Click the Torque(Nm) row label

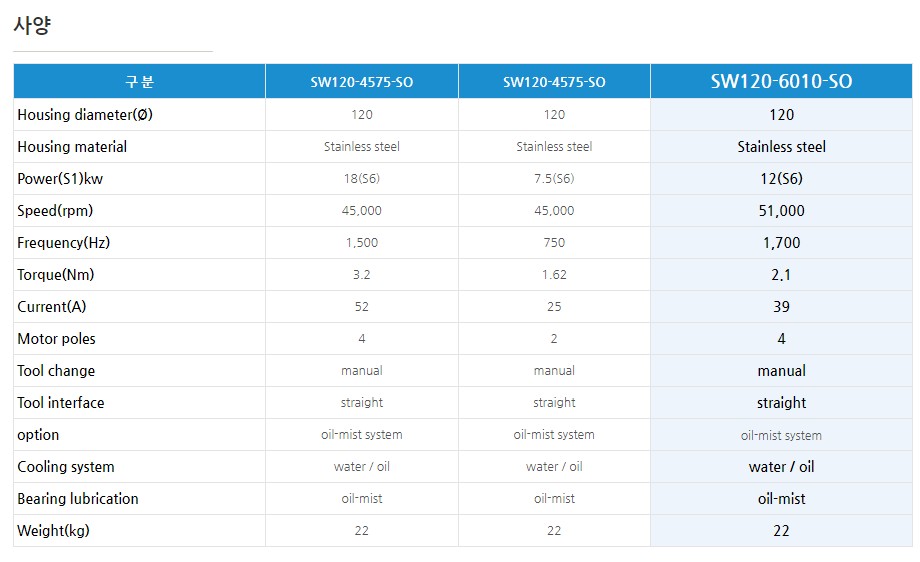click(x=56, y=275)
